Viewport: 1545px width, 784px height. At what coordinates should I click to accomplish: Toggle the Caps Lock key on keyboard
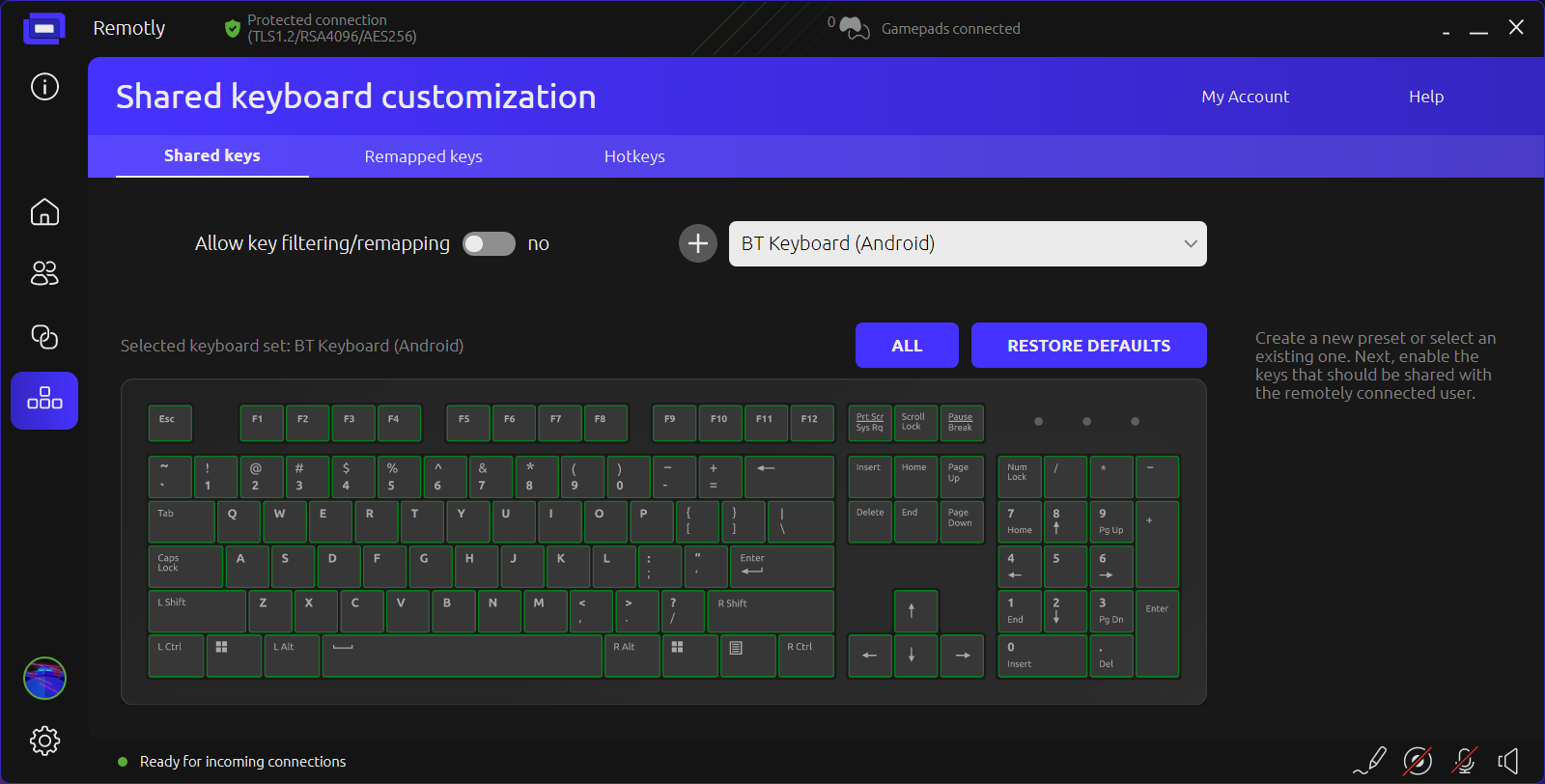185,567
